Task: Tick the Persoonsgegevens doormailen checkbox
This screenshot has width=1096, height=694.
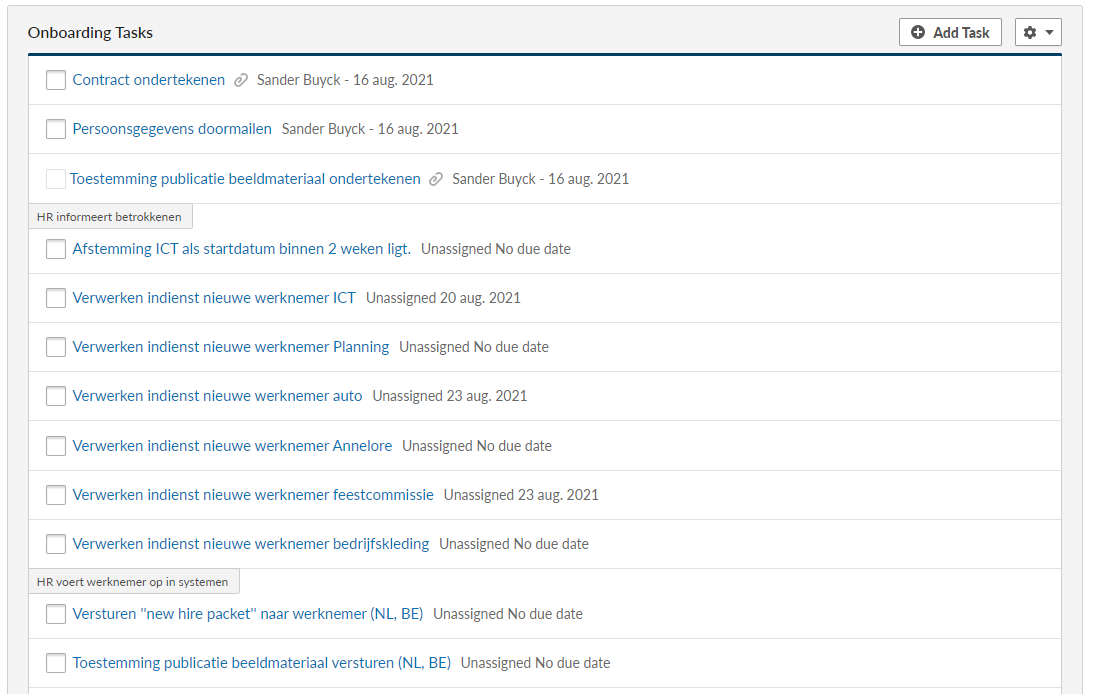Action: tap(56, 129)
